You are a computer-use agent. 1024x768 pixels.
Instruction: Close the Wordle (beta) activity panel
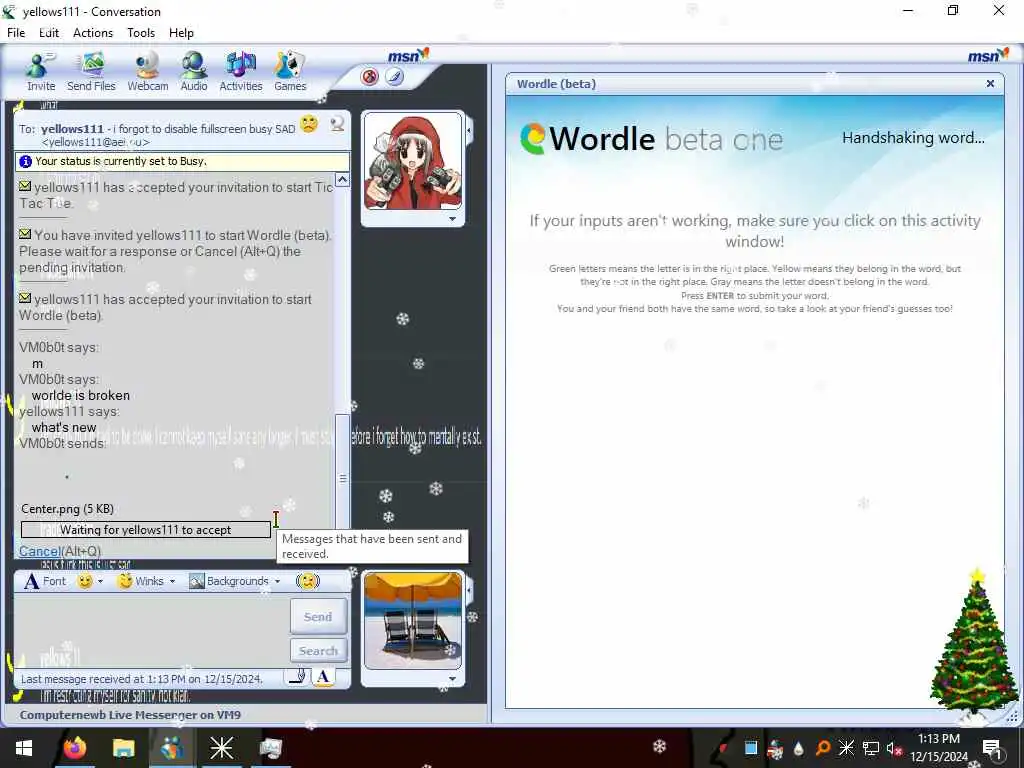tap(990, 84)
